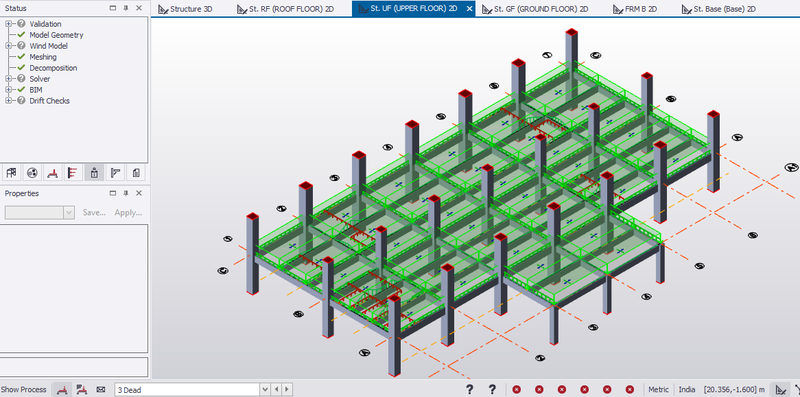Toggle the highlighted load icon beside Show Process
Screen dimensions: 800x397
(x=62, y=389)
